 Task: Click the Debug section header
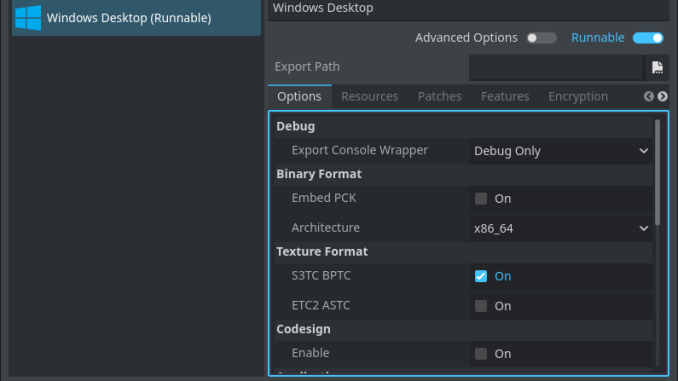pos(463,126)
